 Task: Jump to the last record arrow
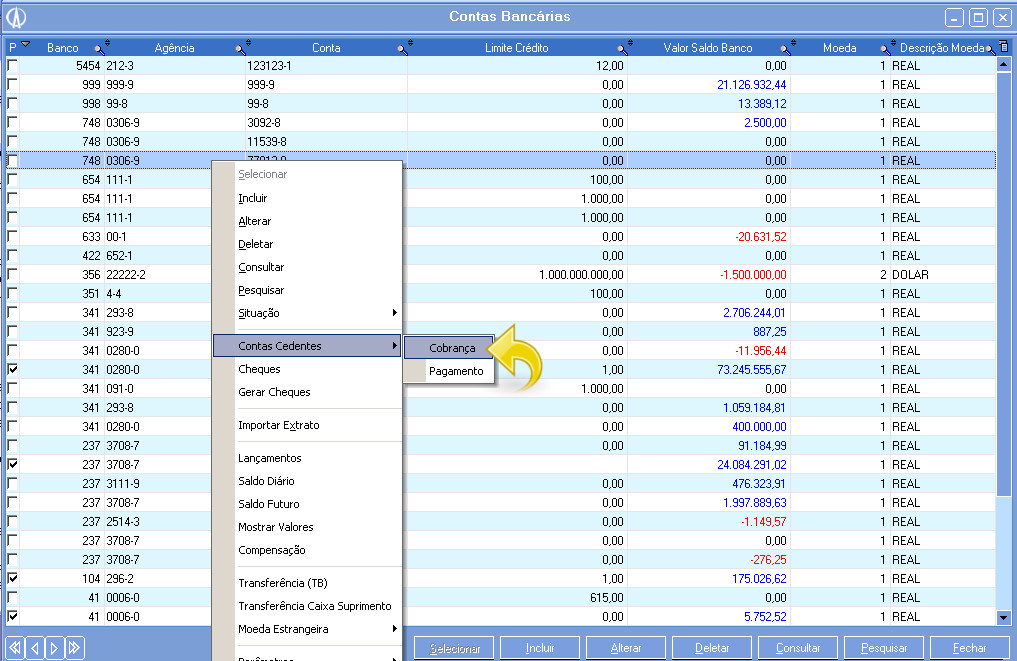[75, 647]
